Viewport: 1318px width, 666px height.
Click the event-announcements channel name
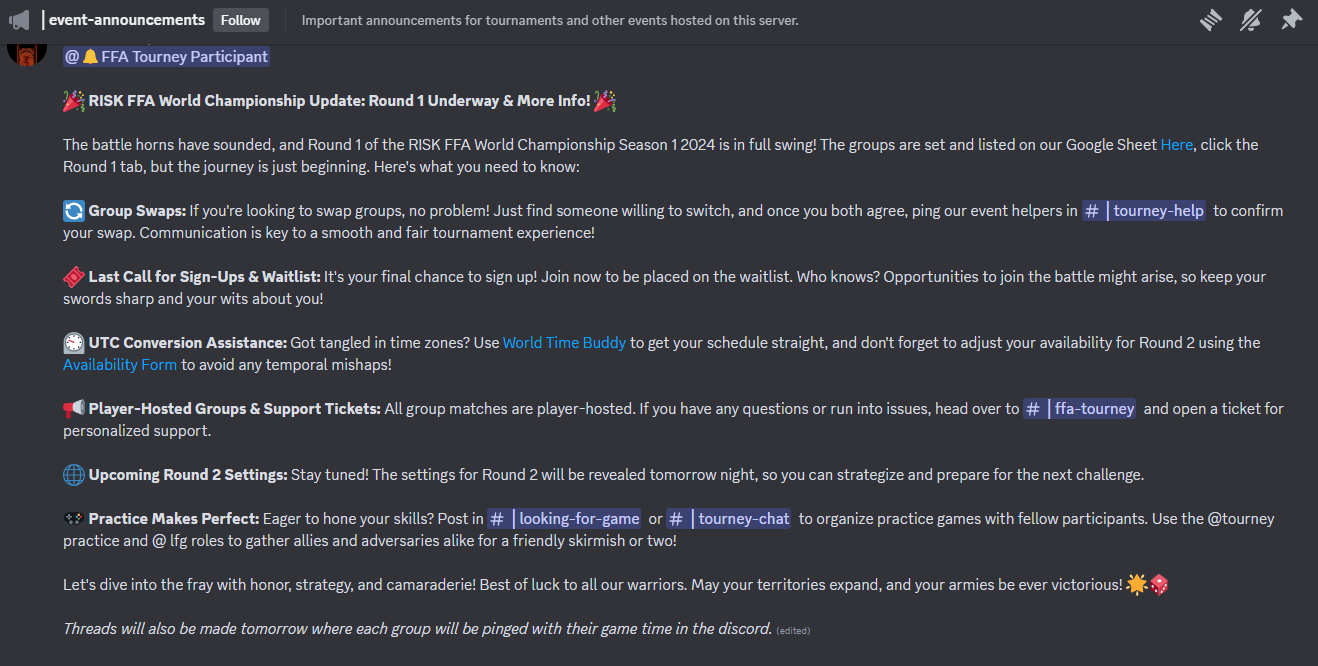(124, 20)
